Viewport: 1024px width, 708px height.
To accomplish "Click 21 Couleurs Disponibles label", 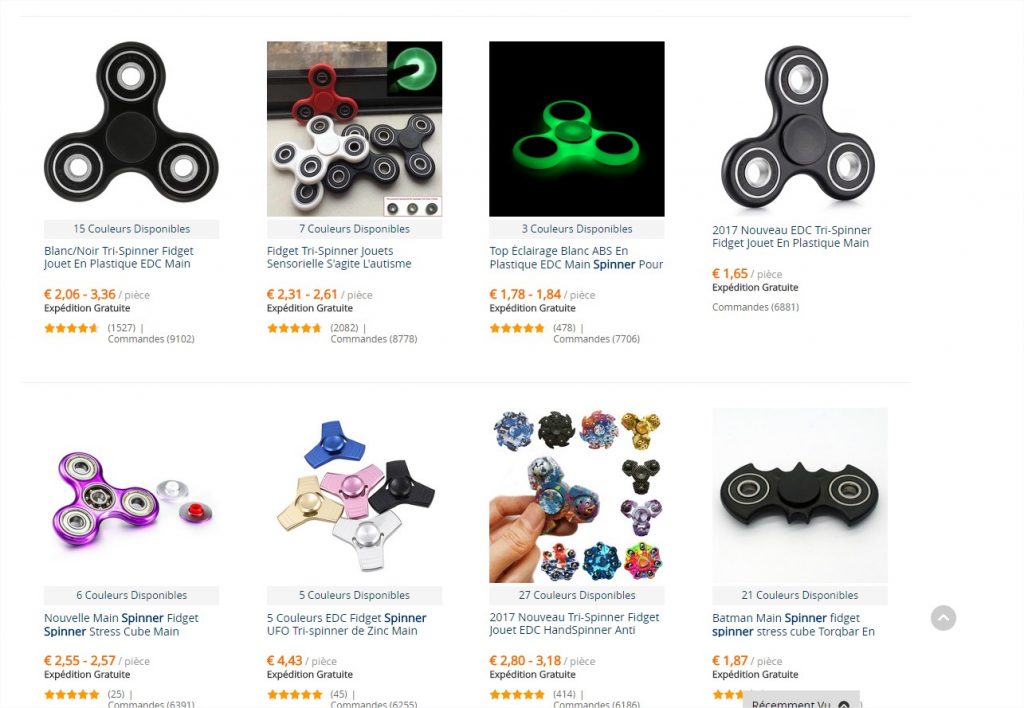I will (800, 596).
